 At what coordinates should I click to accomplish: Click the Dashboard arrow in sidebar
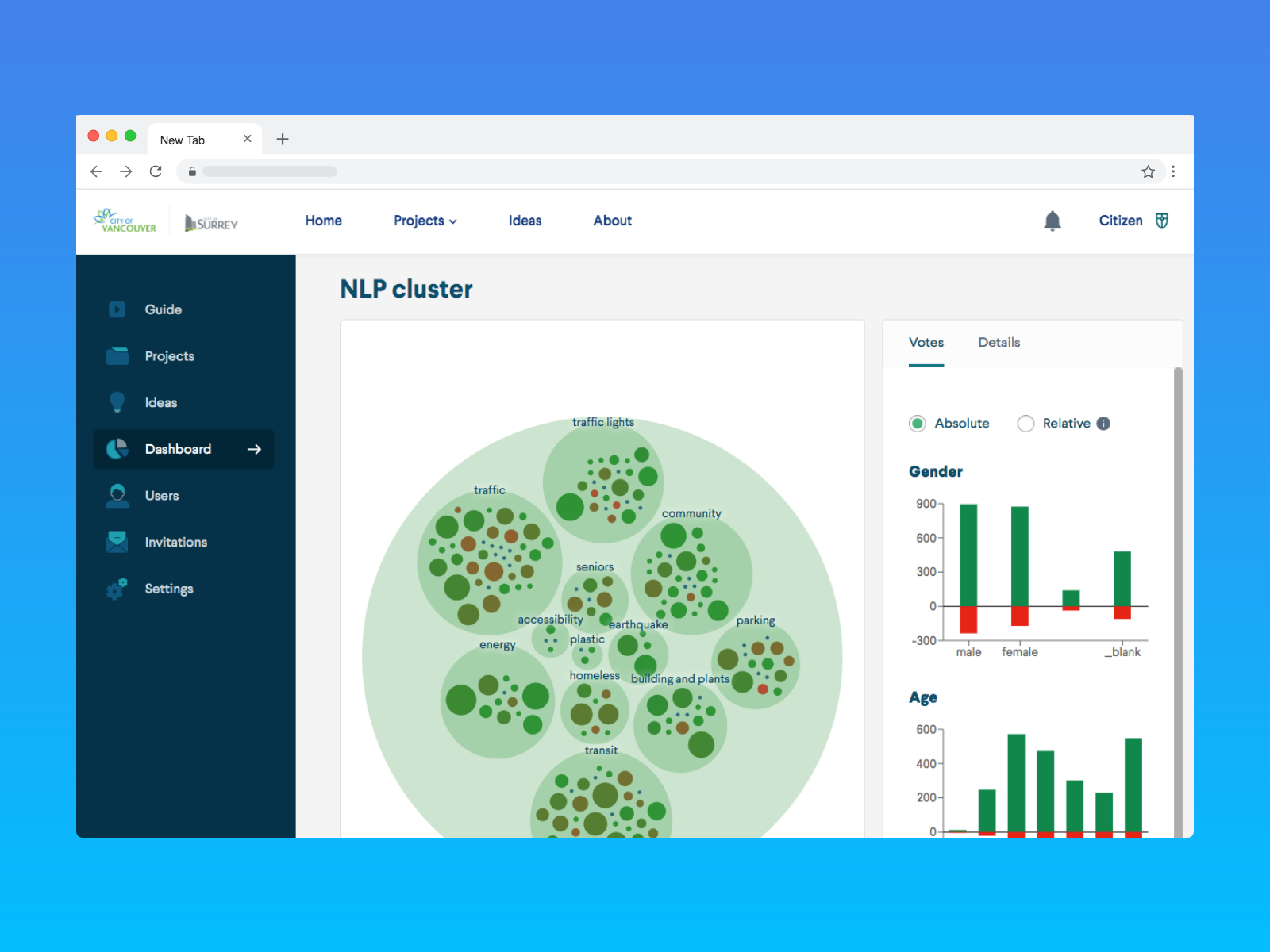pyautogui.click(x=254, y=449)
